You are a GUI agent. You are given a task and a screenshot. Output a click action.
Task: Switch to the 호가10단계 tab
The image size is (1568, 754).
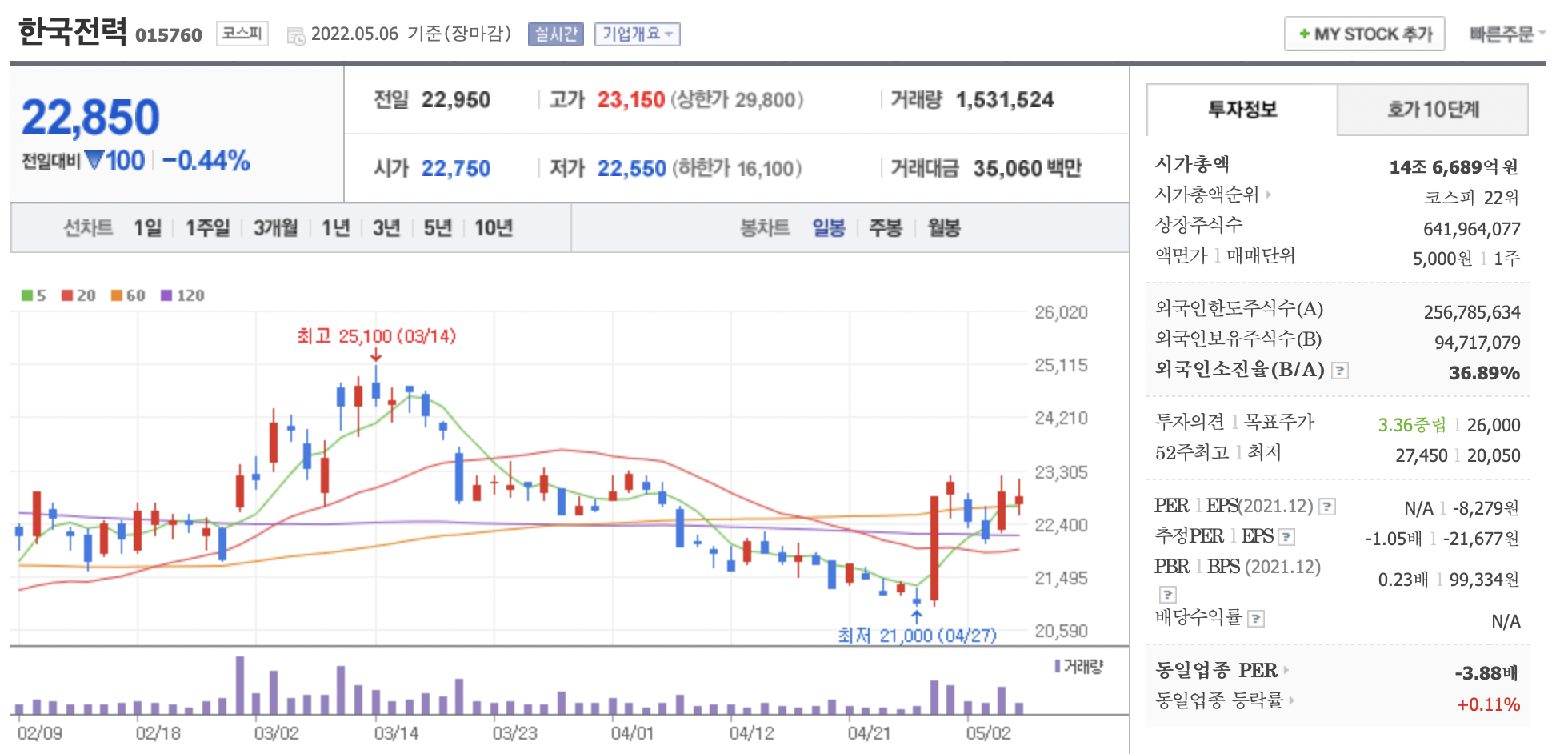pyautogui.click(x=1433, y=110)
